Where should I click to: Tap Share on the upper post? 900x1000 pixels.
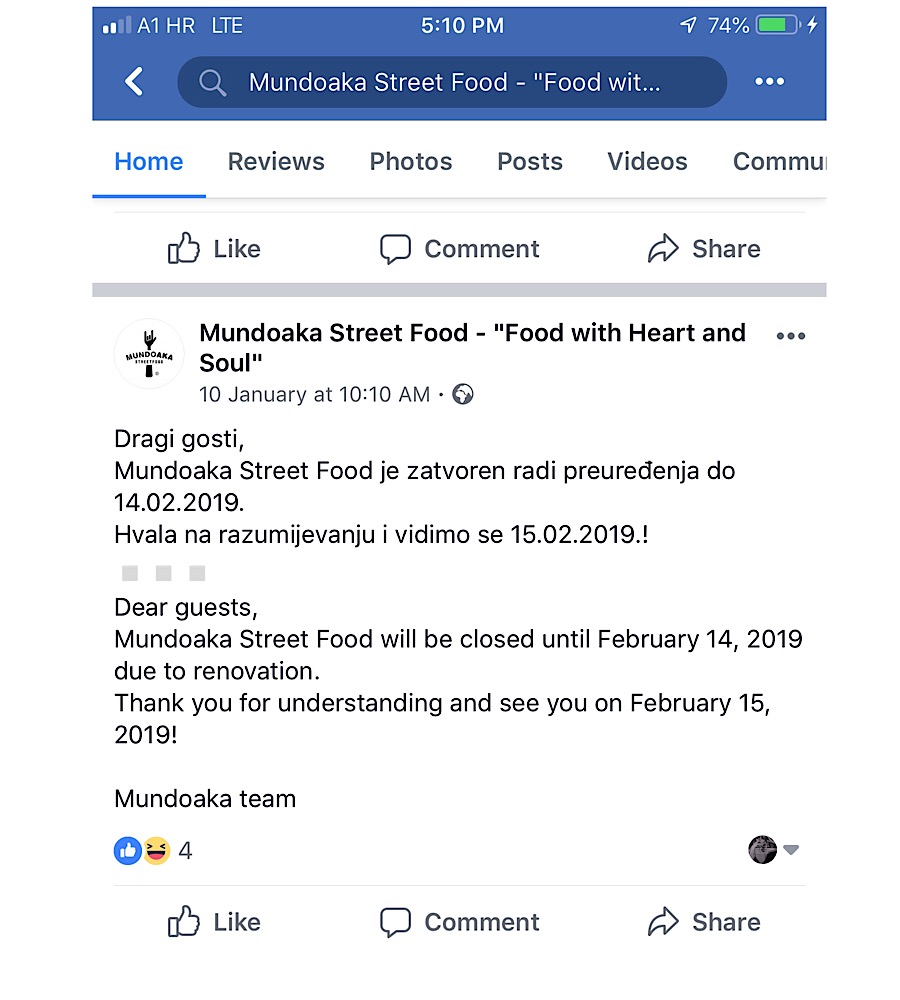click(704, 249)
